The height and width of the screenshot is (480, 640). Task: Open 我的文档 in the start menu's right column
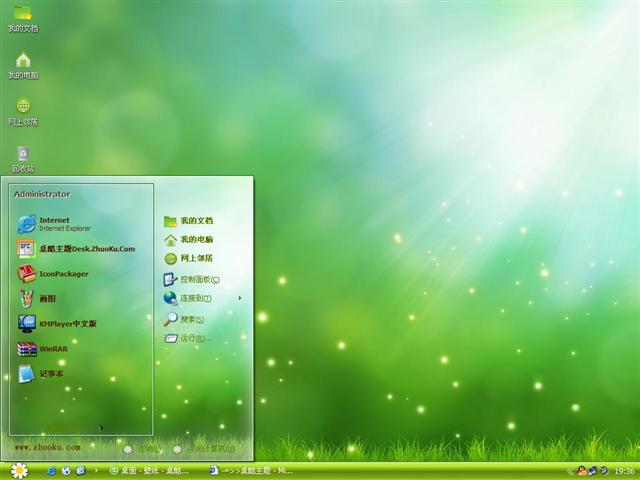[x=188, y=221]
